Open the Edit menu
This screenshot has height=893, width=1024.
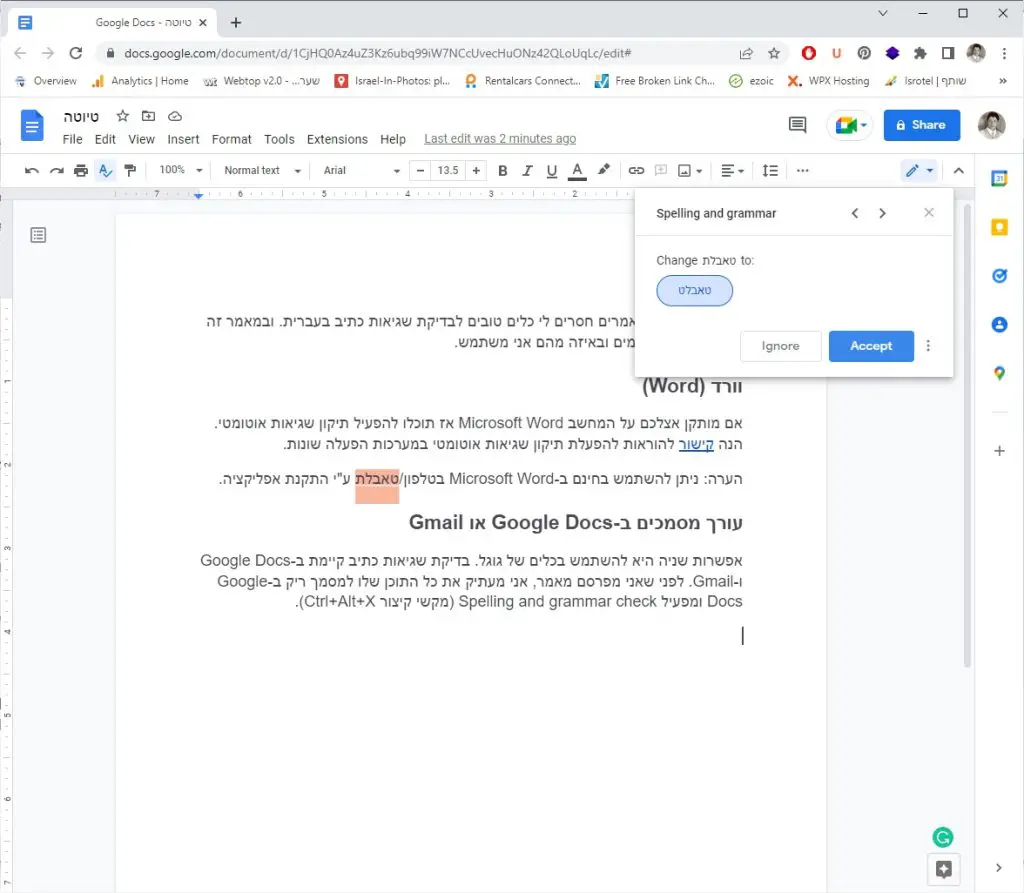click(105, 139)
